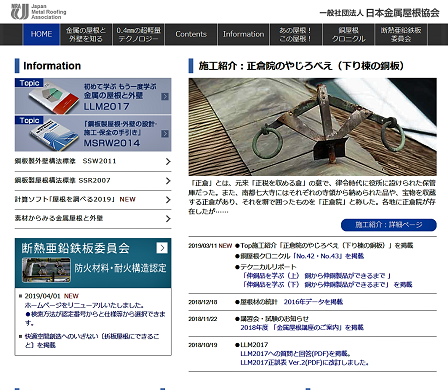Select 銅屋根クロニクル in navigation bar
The image size is (448, 390).
pos(349,34)
